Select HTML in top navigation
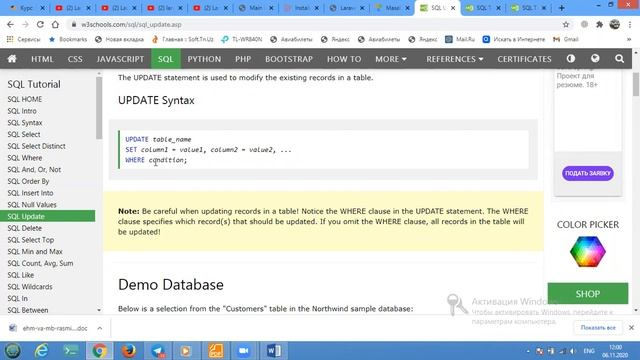Image resolution: width=640 pixels, height=360 pixels. pos(42,59)
